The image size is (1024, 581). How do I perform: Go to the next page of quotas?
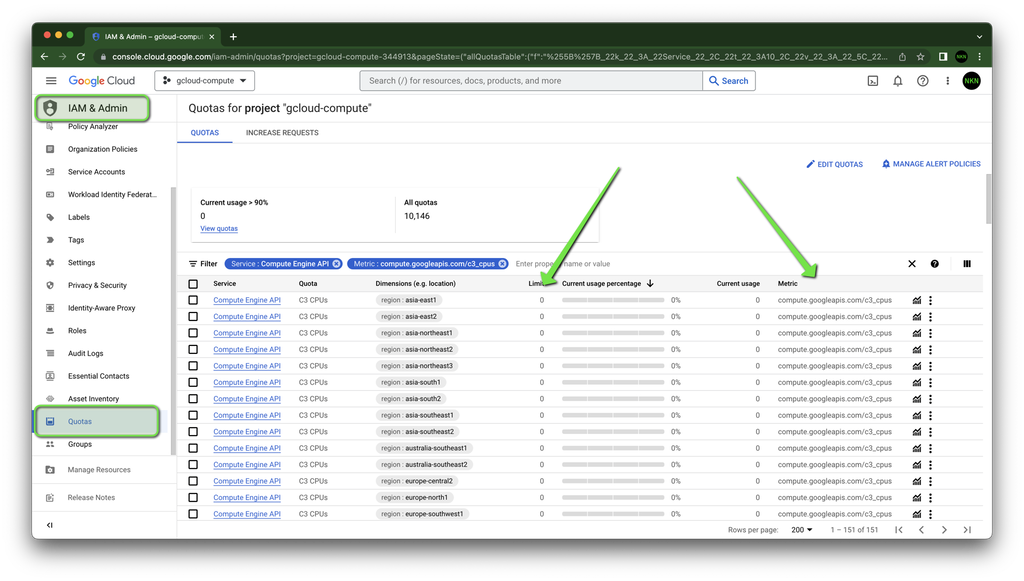[944, 530]
